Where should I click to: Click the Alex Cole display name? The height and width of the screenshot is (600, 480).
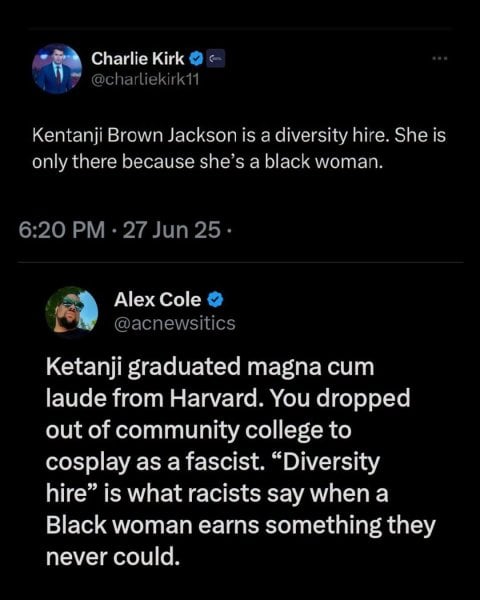pyautogui.click(x=157, y=299)
